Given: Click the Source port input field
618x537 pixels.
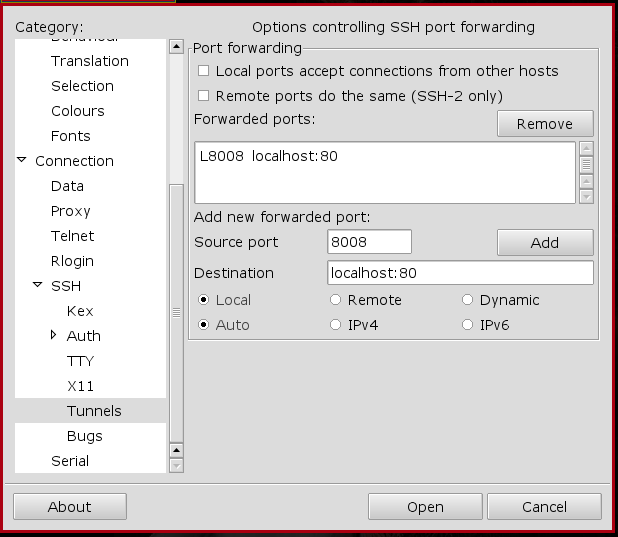Looking at the screenshot, I should (x=369, y=242).
